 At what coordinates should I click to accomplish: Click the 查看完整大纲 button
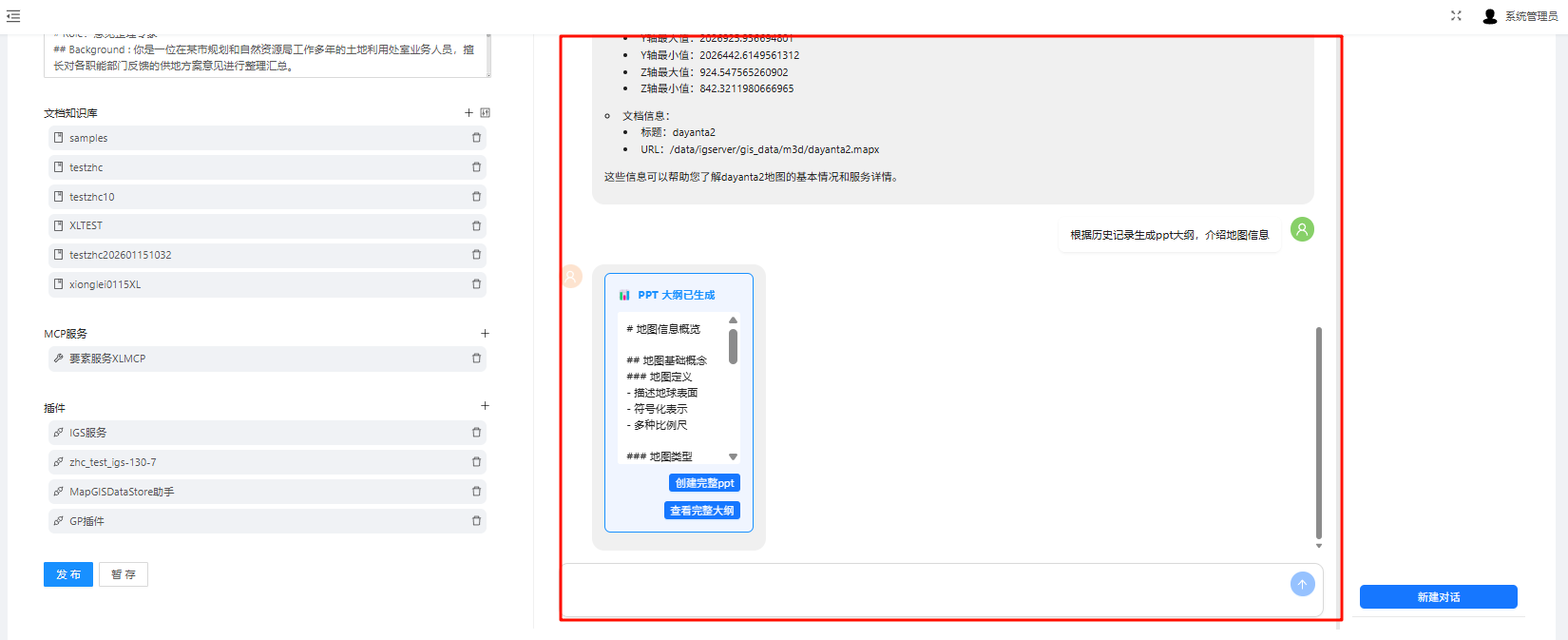(x=701, y=511)
